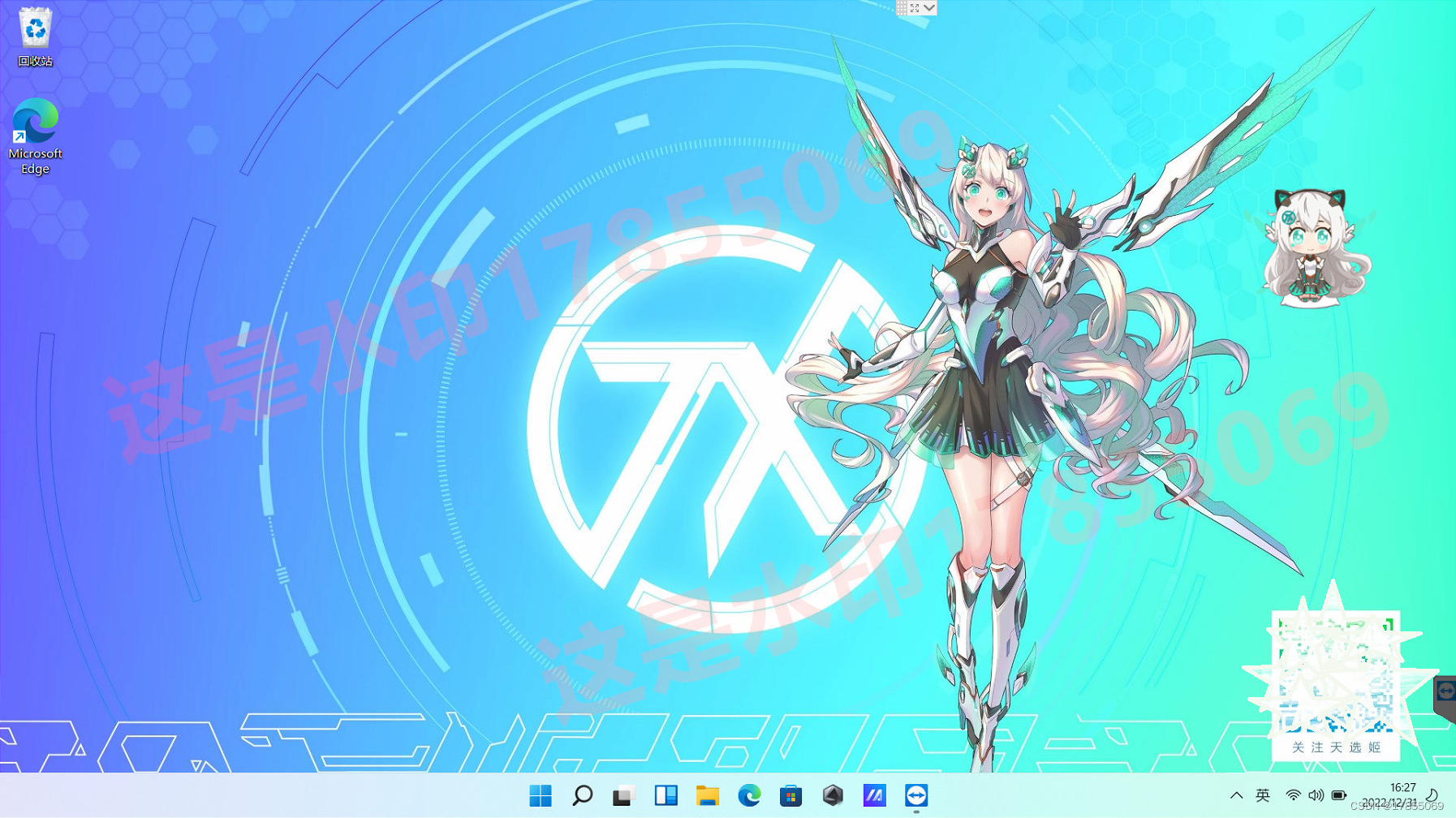Select the Microsoft Edge desktop shortcut
1456x818 pixels.
(x=35, y=136)
